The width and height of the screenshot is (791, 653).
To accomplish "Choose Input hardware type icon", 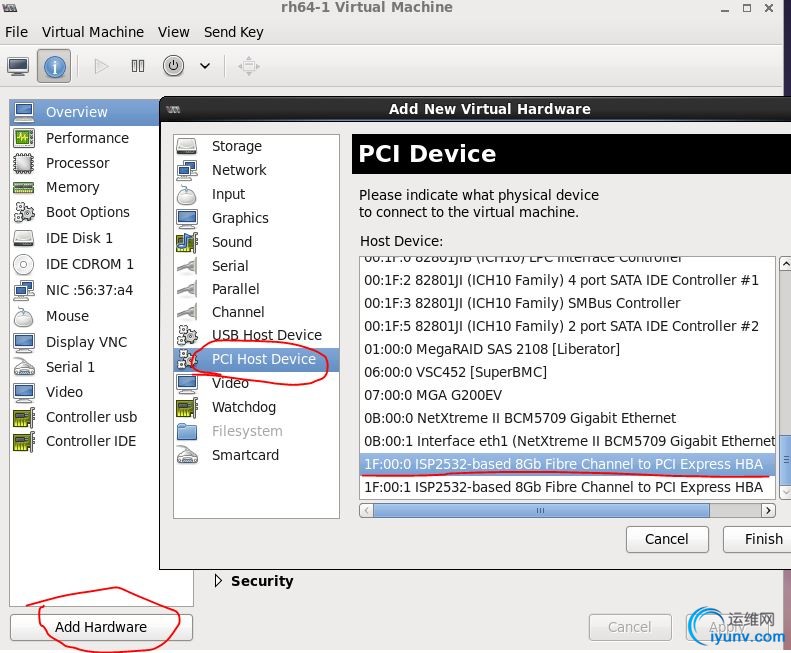I will click(x=187, y=194).
